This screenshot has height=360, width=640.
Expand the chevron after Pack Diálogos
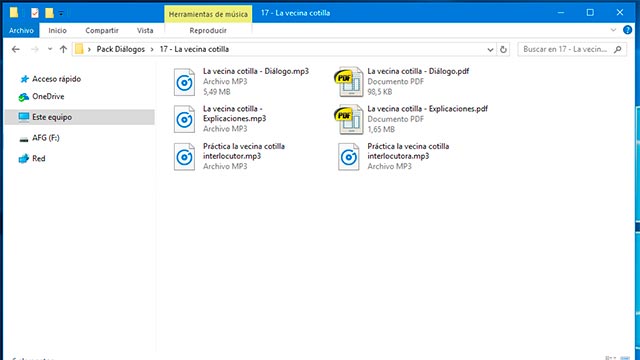click(x=152, y=49)
